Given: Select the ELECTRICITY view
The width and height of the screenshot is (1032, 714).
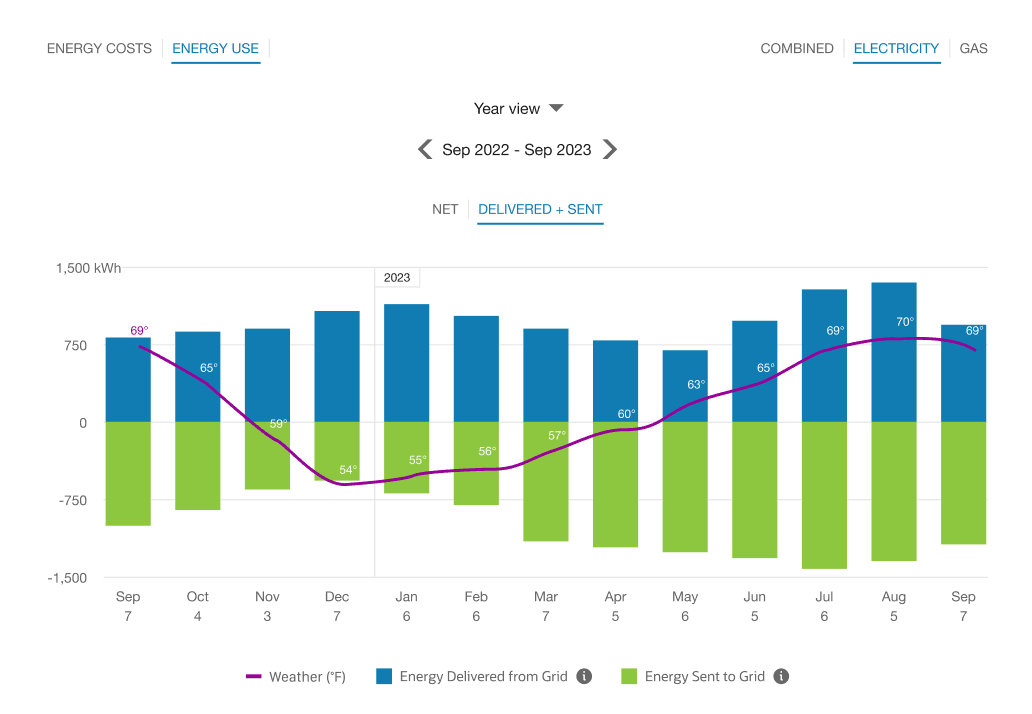Looking at the screenshot, I should pos(896,48).
